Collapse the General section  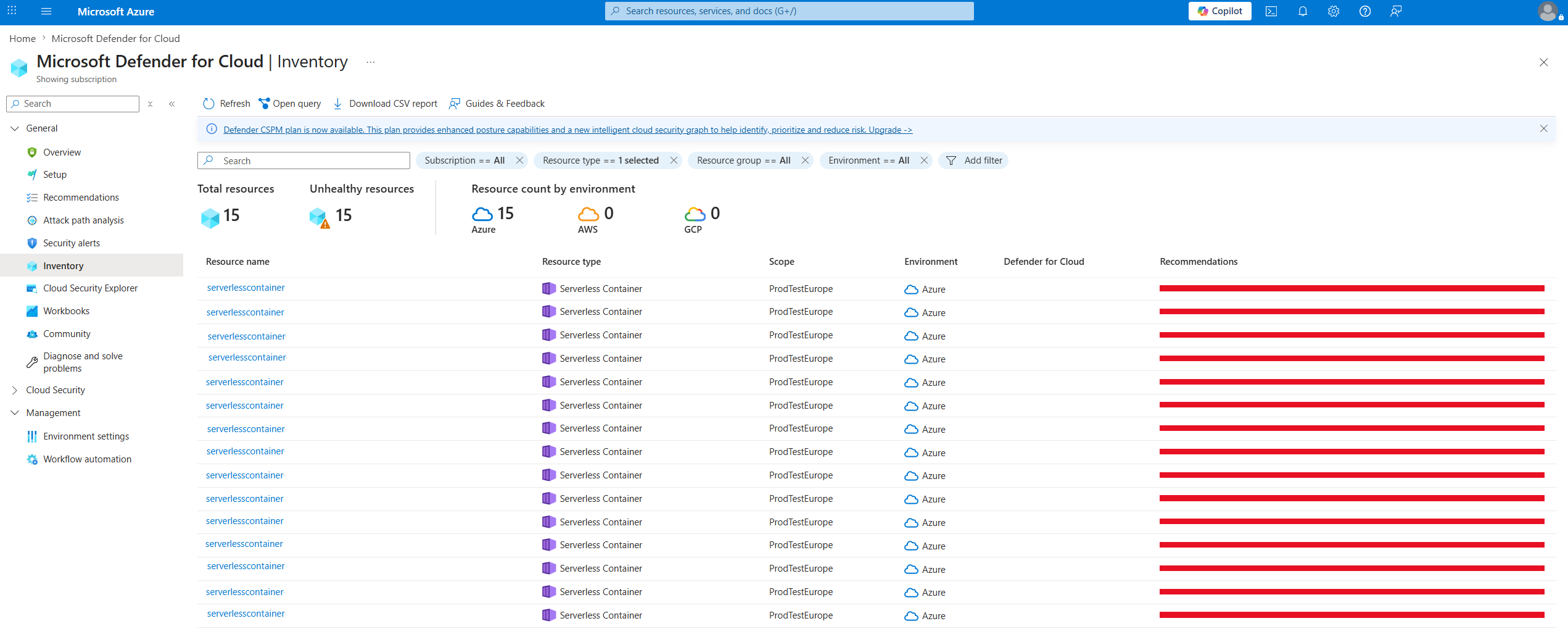[x=15, y=128]
